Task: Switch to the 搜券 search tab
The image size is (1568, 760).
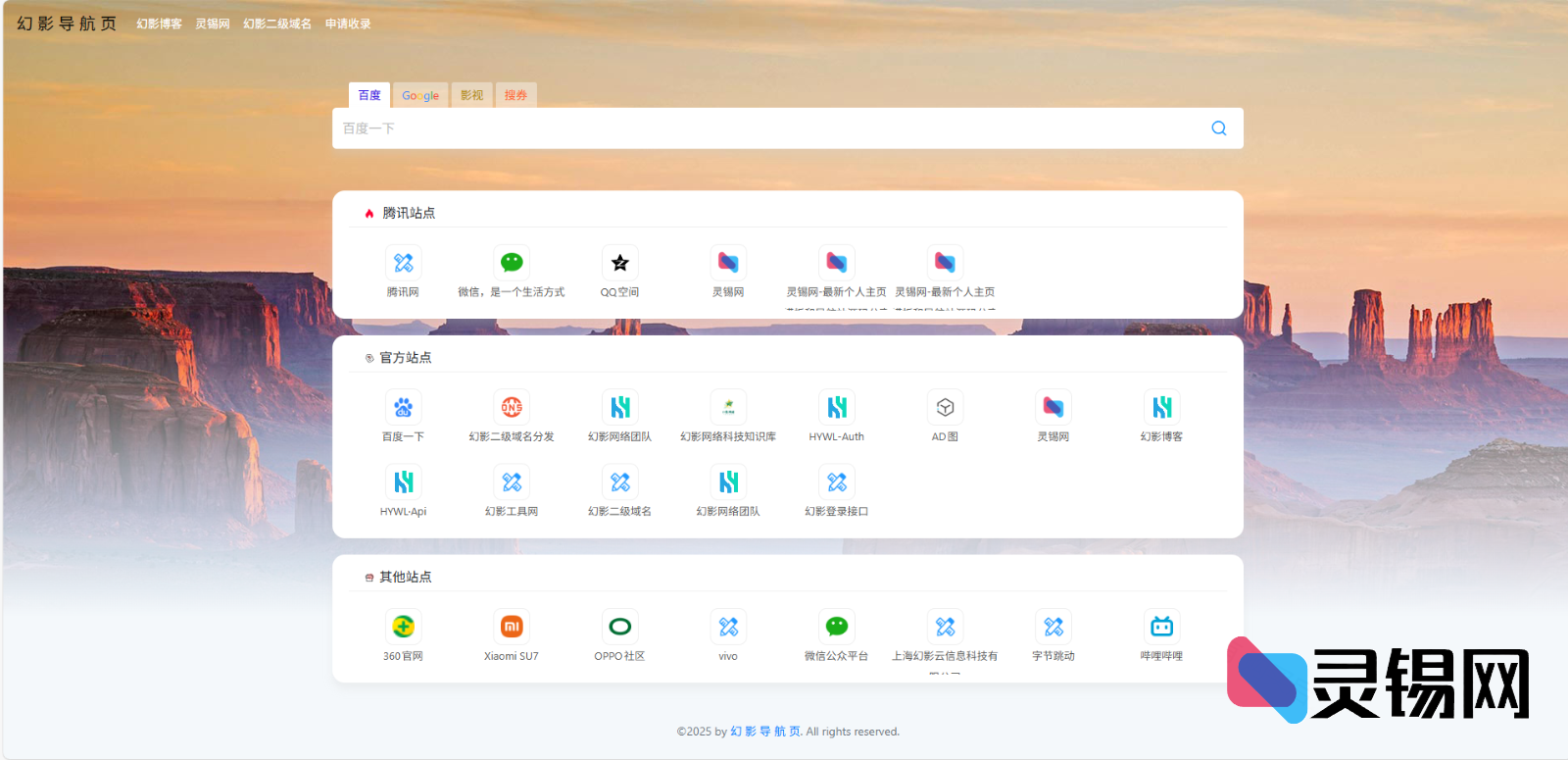Action: tap(515, 95)
